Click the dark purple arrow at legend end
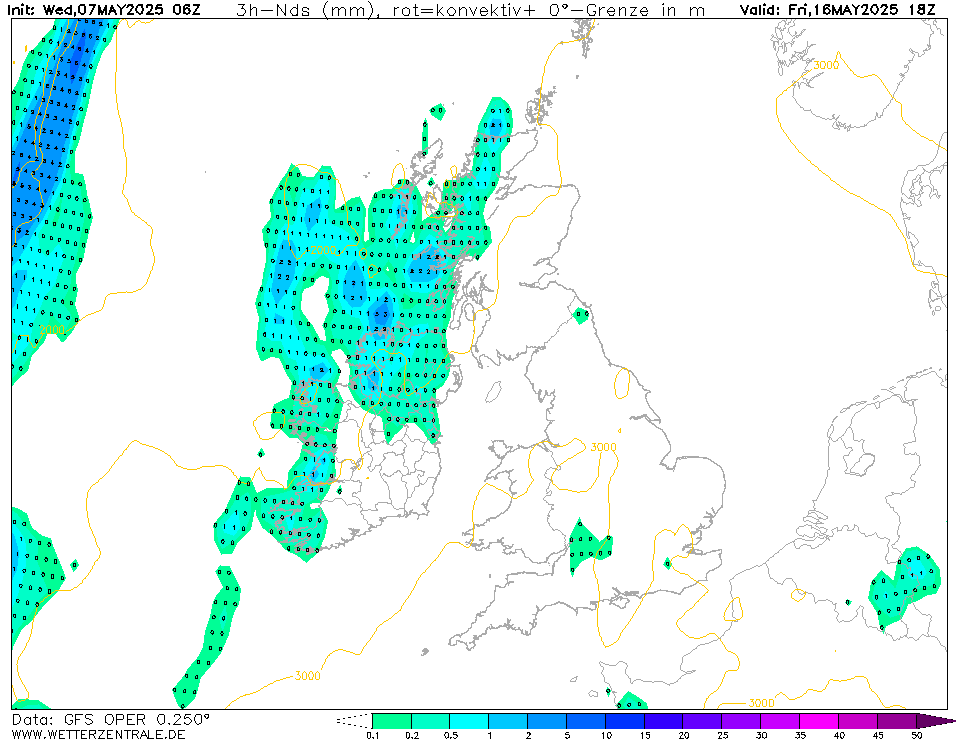 [935, 721]
